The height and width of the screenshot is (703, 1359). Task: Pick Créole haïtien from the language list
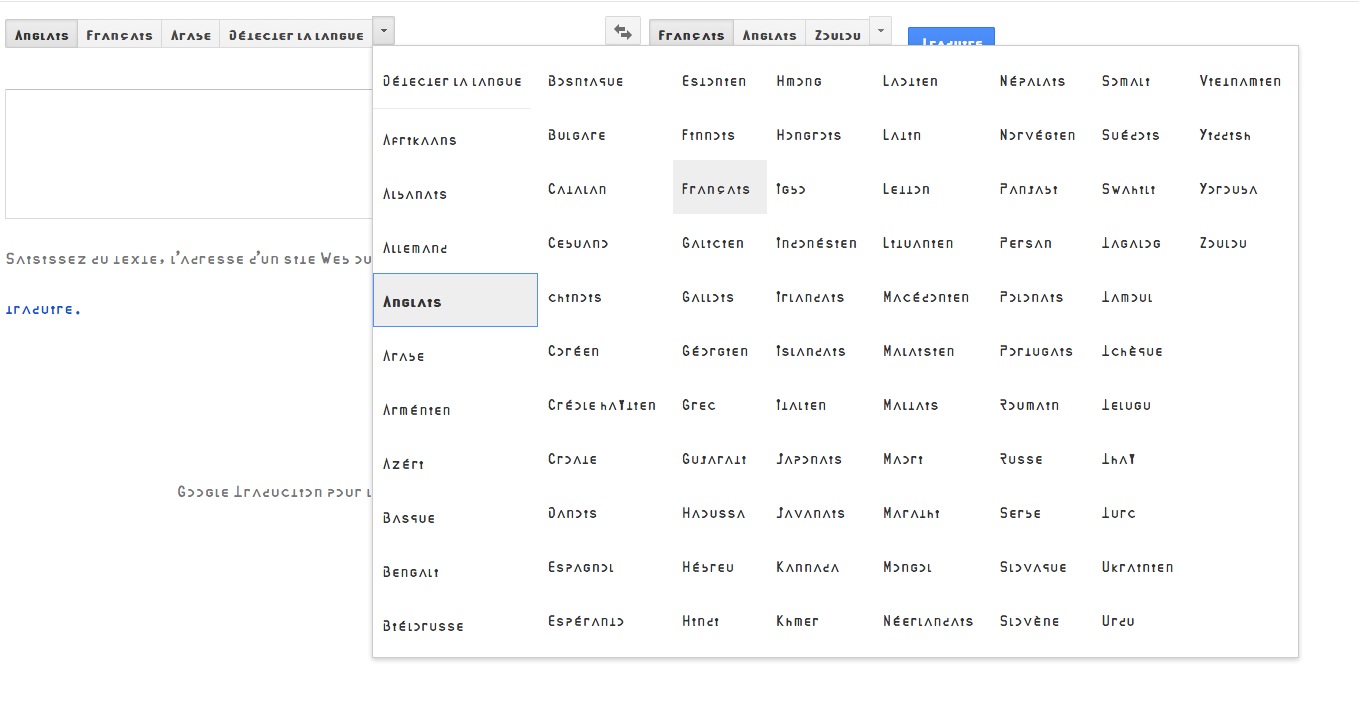(601, 405)
